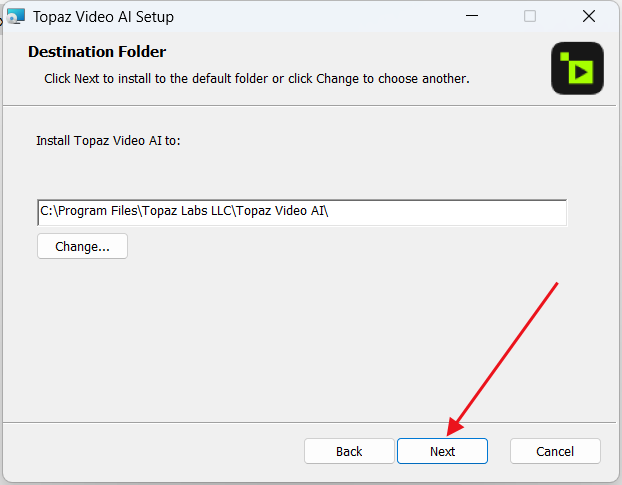Open the Change... folder browser

[x=83, y=246]
